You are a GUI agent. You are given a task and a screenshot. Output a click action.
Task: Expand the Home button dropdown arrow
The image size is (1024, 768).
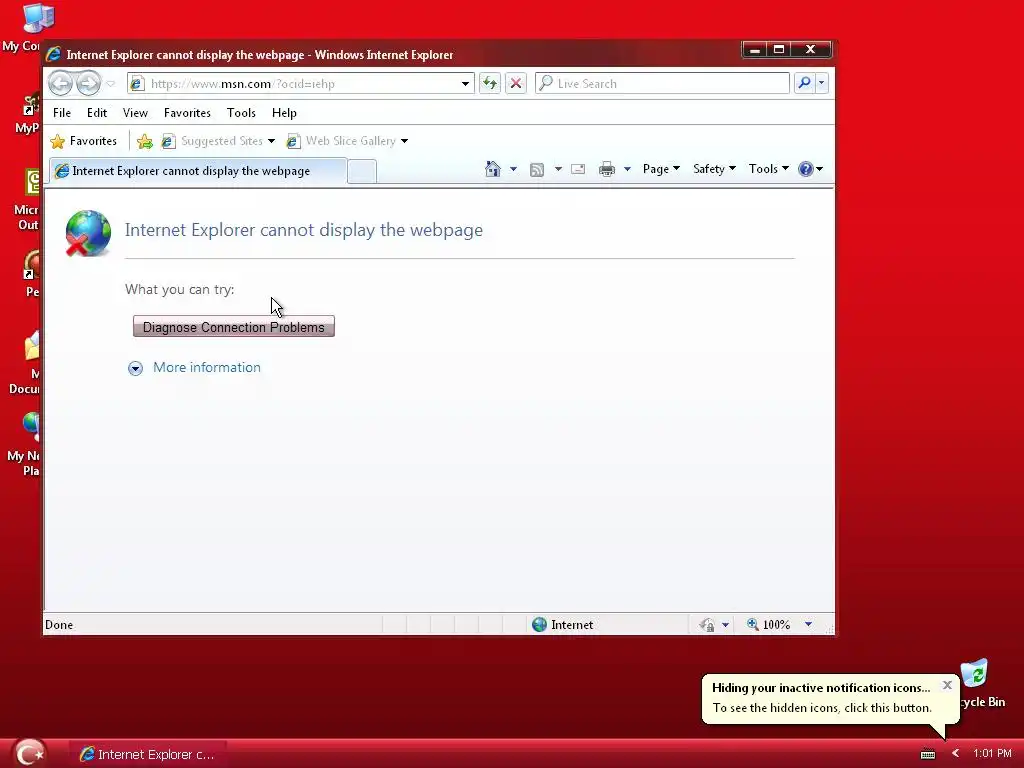click(513, 169)
